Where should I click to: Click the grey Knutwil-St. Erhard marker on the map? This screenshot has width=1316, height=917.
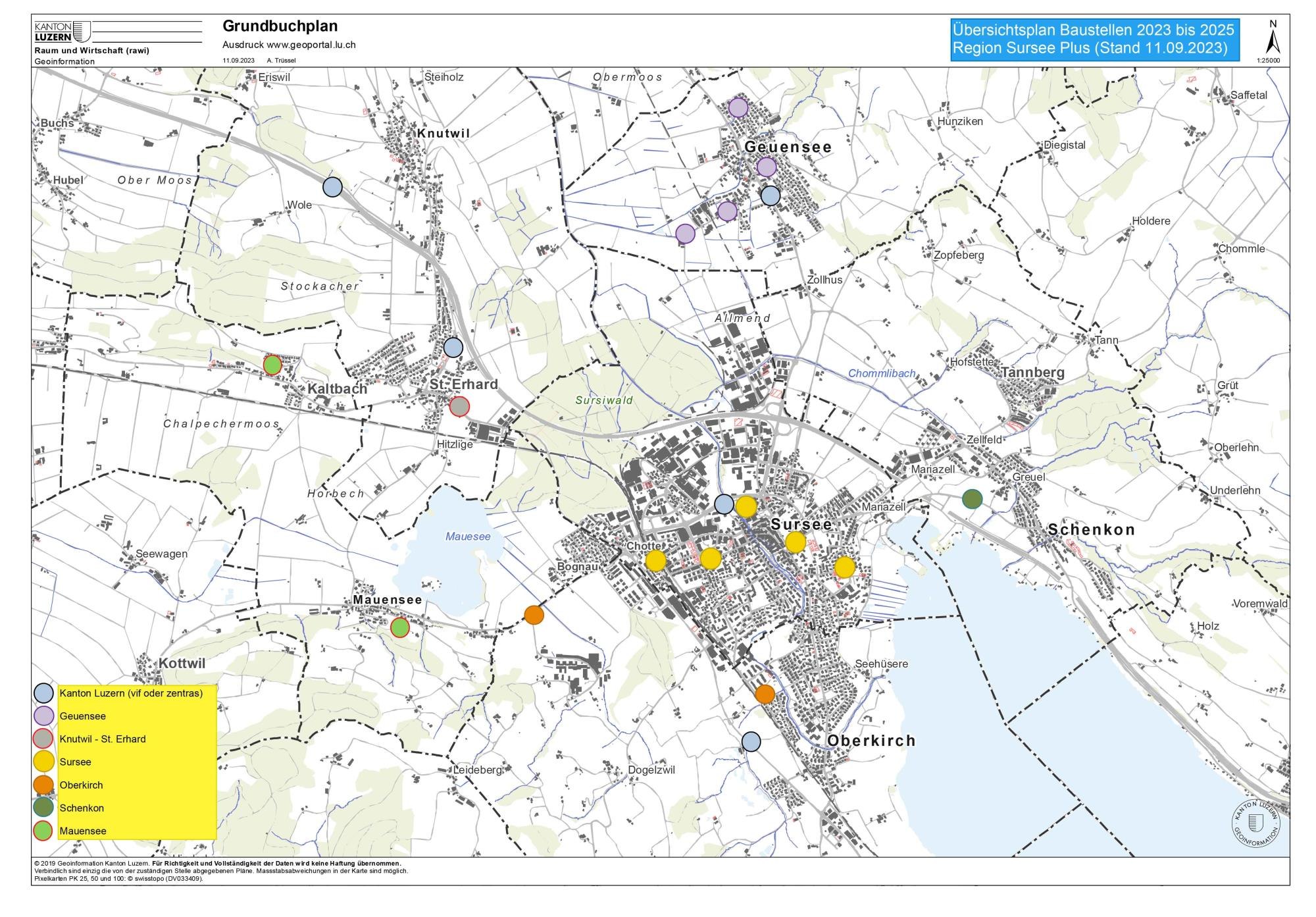459,407
